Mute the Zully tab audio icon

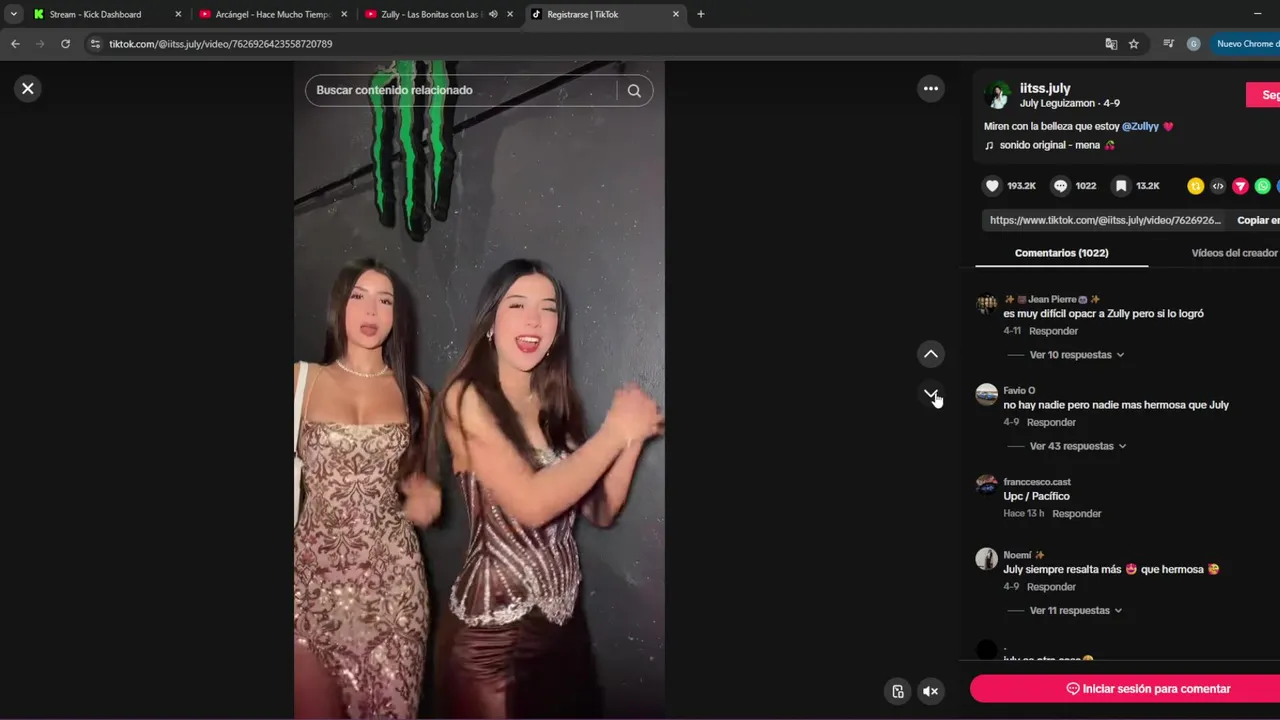point(493,14)
